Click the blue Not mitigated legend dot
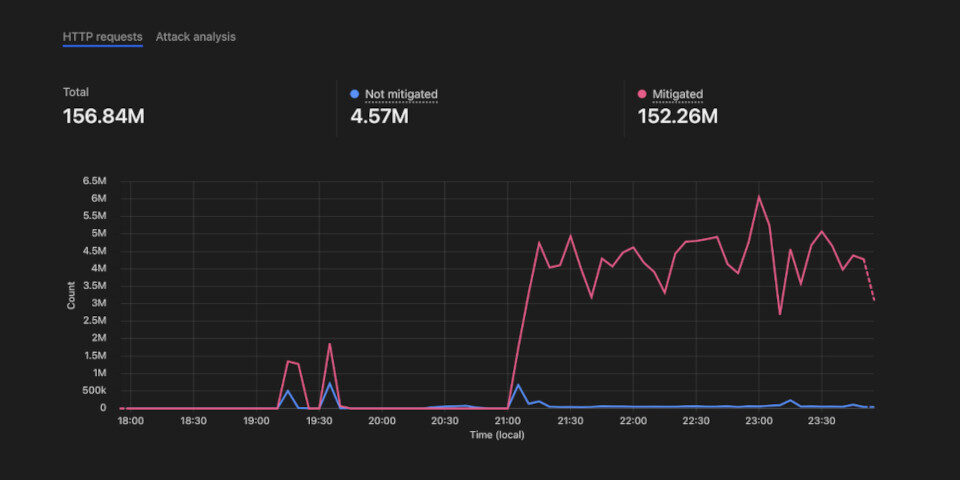 pyautogui.click(x=354, y=94)
